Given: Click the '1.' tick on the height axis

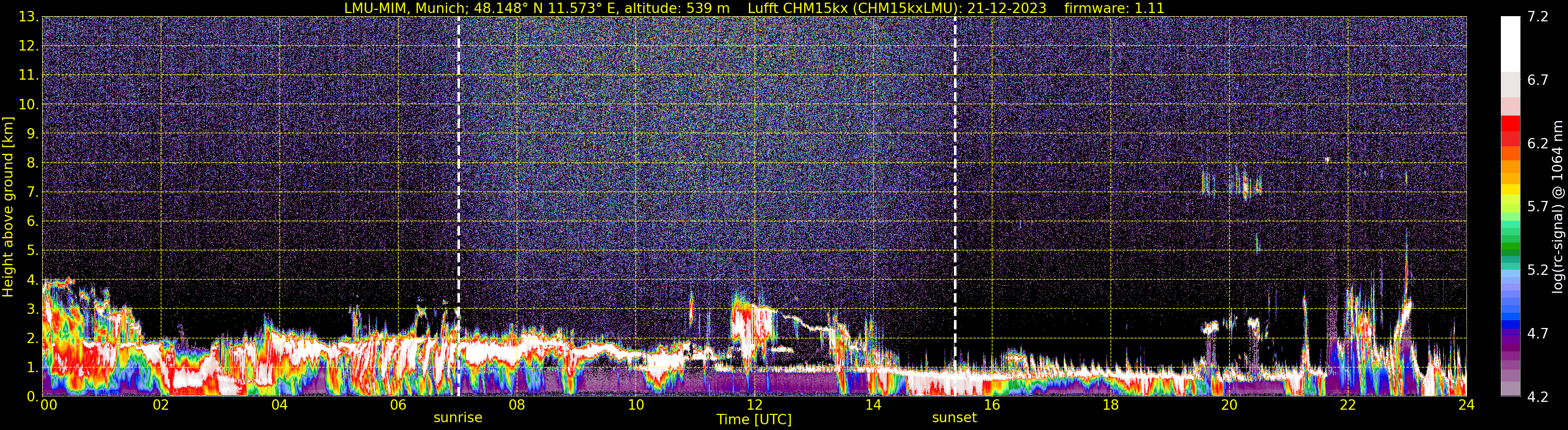Looking at the screenshot, I should 32,367.
